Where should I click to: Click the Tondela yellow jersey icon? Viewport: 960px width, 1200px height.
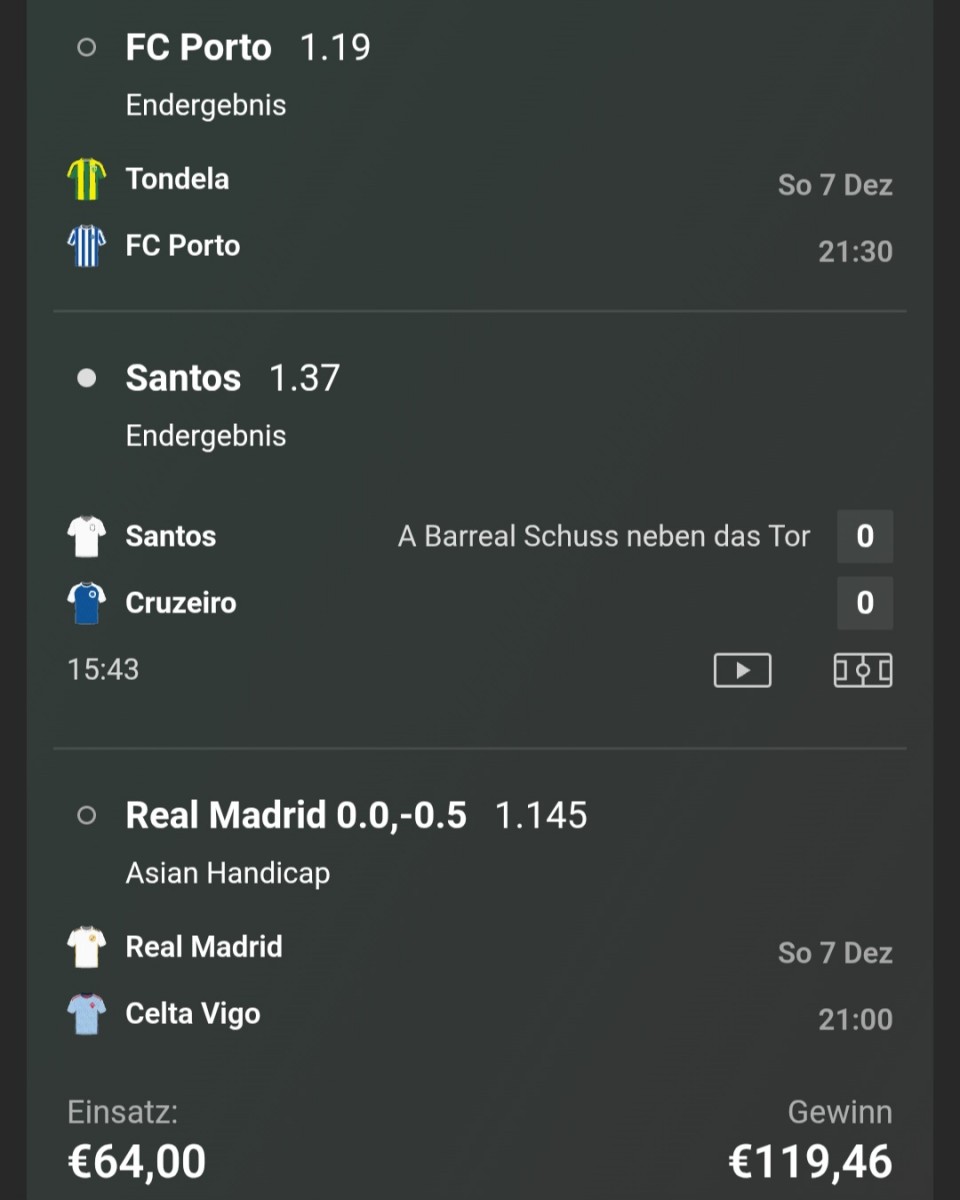tap(86, 179)
